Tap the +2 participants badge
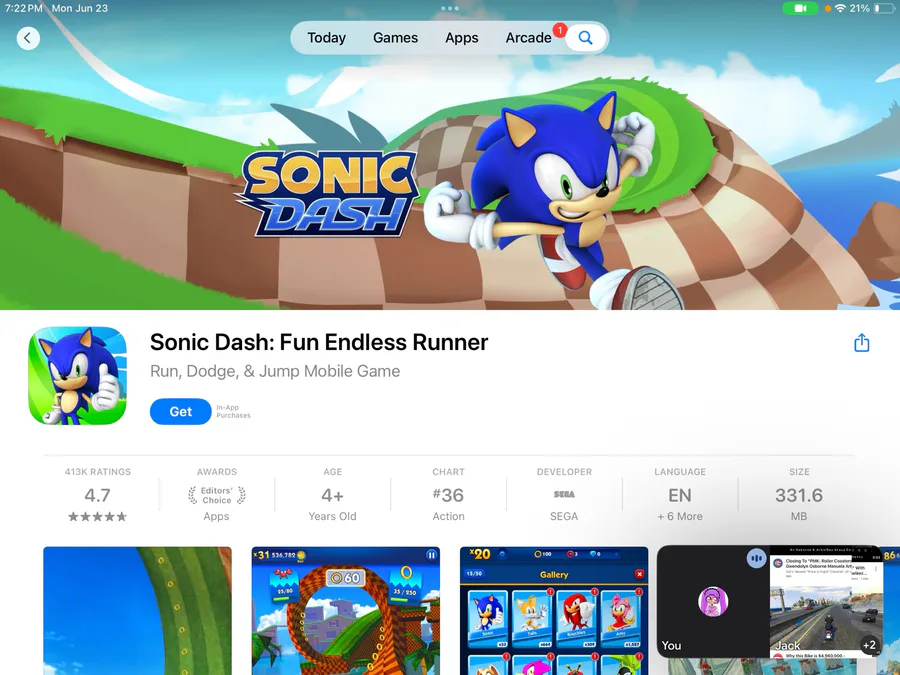Screen dimensions: 900x675 point(870,645)
